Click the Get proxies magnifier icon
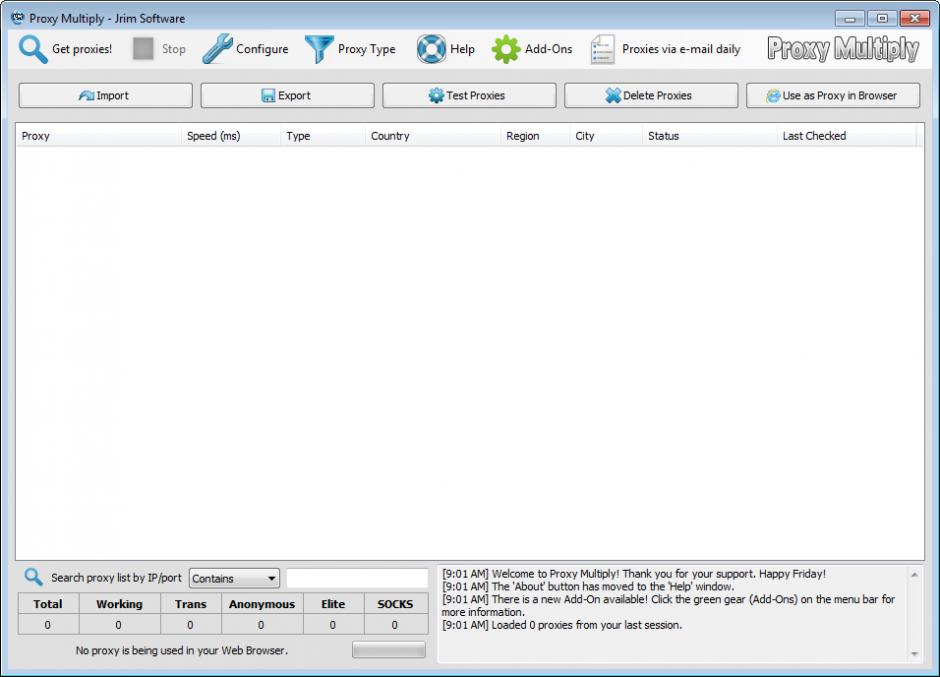Viewport: 940px width, 677px height. coord(33,49)
